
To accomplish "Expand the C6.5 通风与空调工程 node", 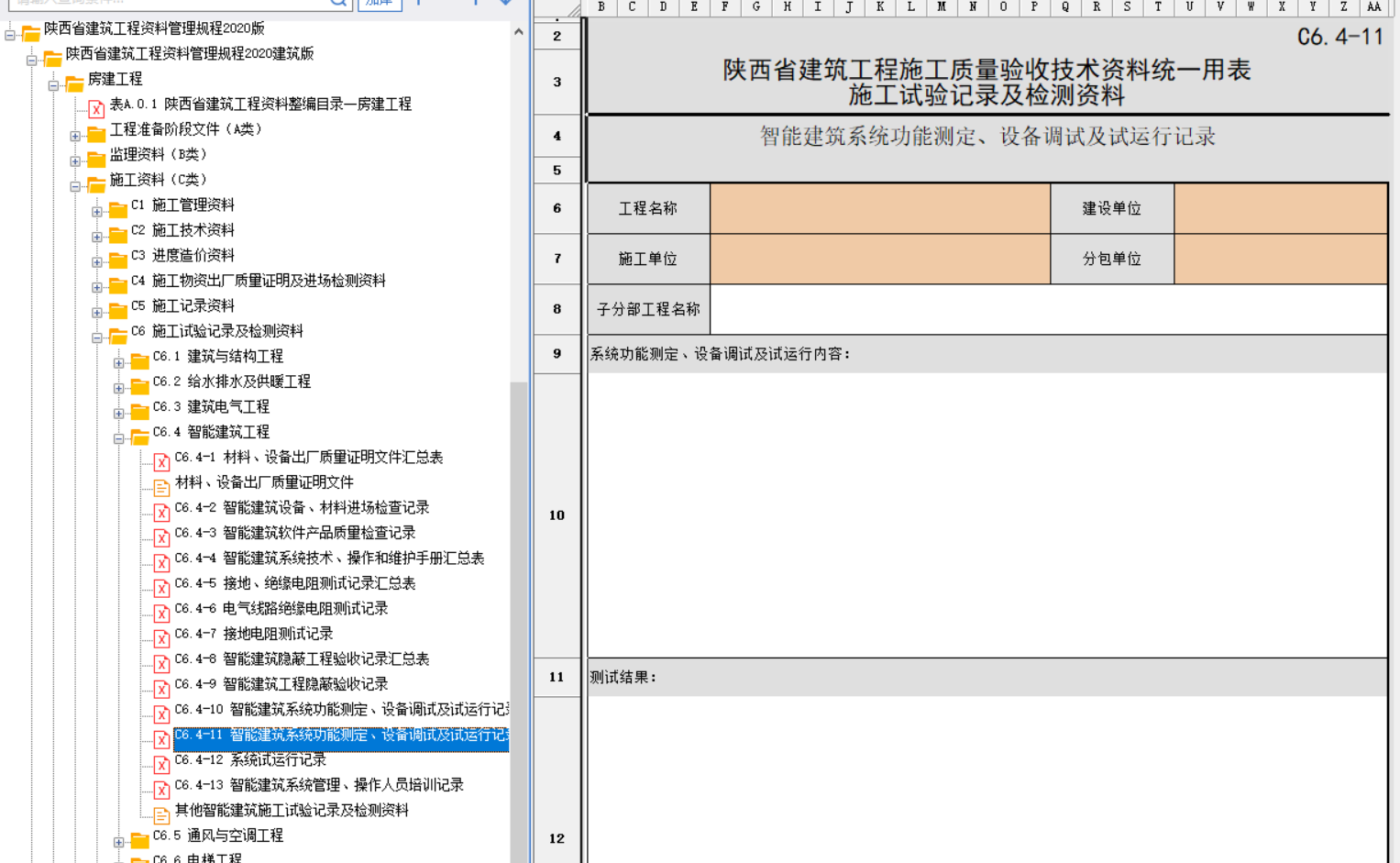I will pos(118,842).
